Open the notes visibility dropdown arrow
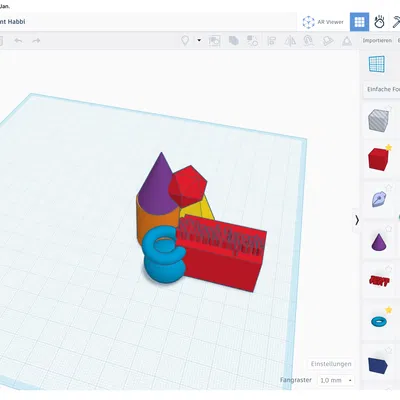 point(199,40)
